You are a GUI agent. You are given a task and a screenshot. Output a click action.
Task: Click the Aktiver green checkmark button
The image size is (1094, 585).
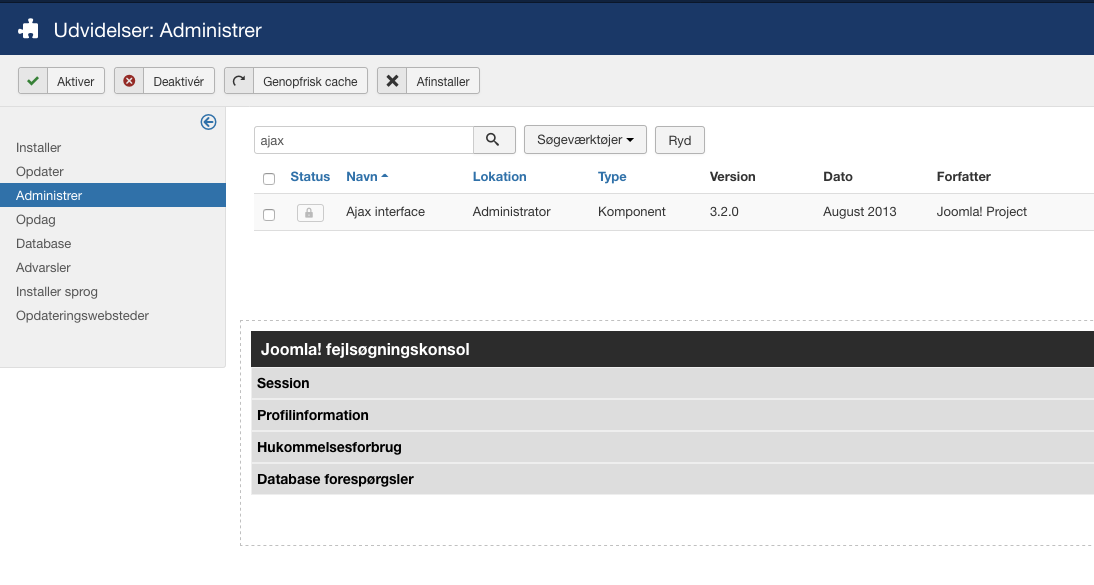point(61,81)
